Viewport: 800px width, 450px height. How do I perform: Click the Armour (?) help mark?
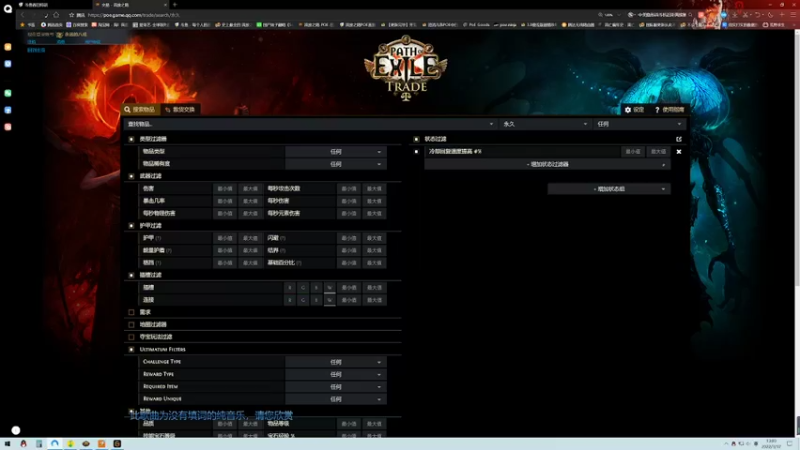(158, 238)
